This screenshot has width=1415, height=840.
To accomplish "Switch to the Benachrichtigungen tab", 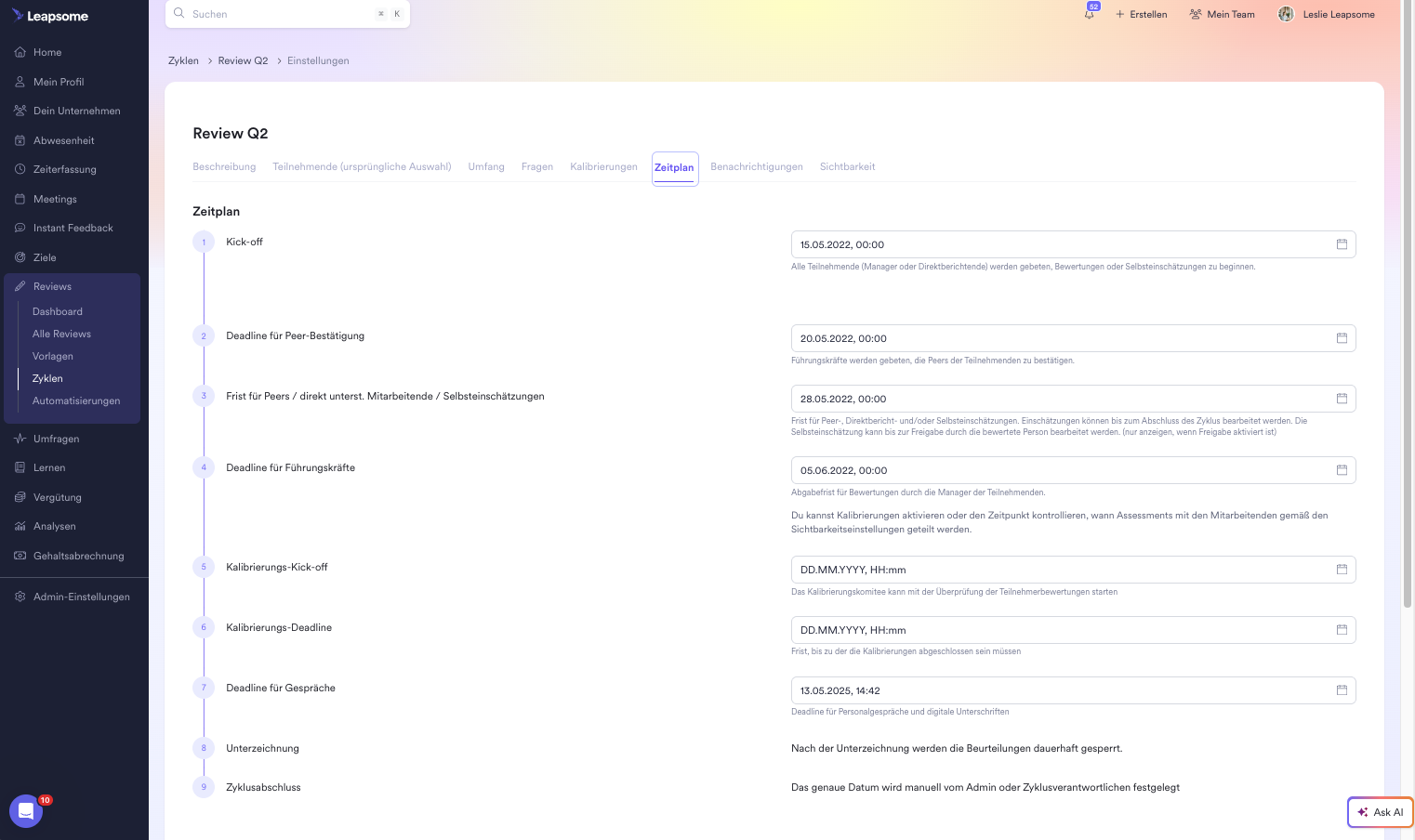I will [x=756, y=167].
